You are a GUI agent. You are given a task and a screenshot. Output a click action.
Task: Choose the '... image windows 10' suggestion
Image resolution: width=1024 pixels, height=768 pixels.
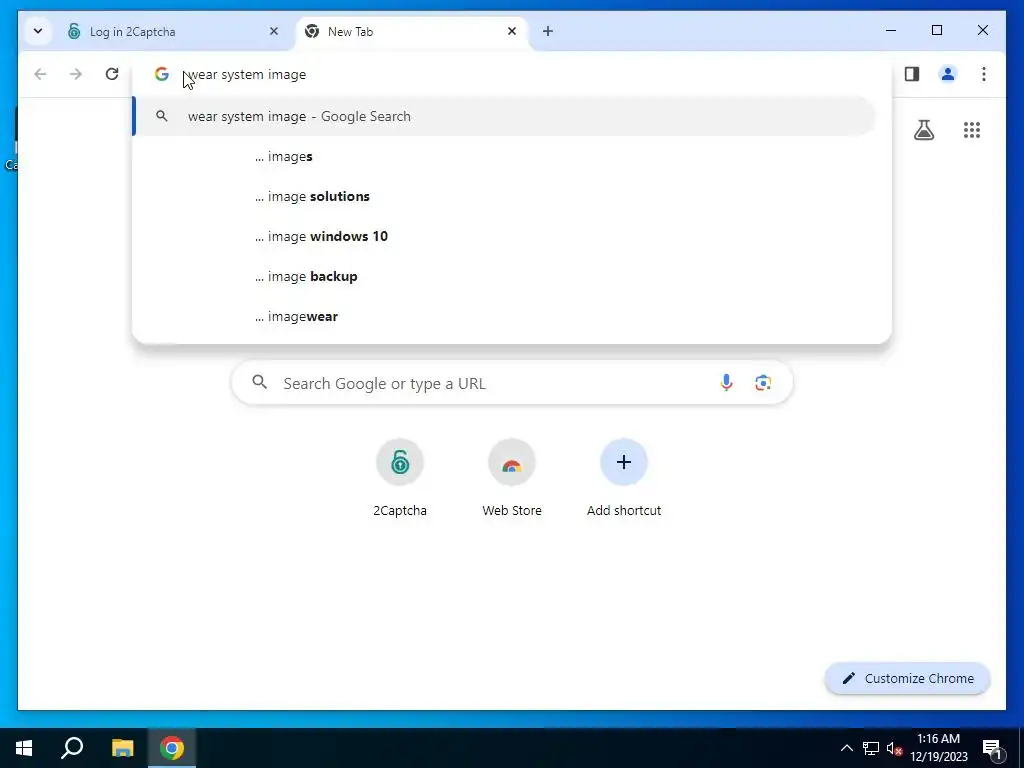coord(504,236)
